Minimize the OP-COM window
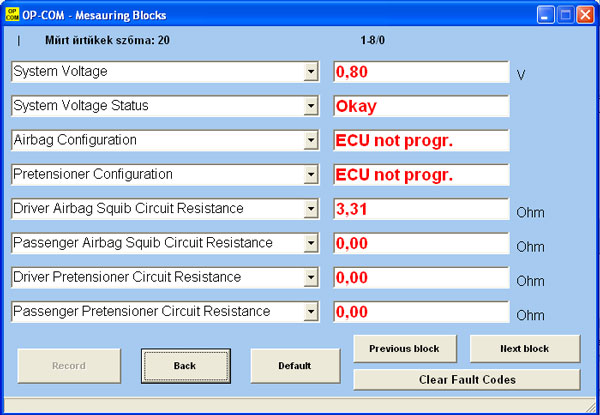 point(546,15)
